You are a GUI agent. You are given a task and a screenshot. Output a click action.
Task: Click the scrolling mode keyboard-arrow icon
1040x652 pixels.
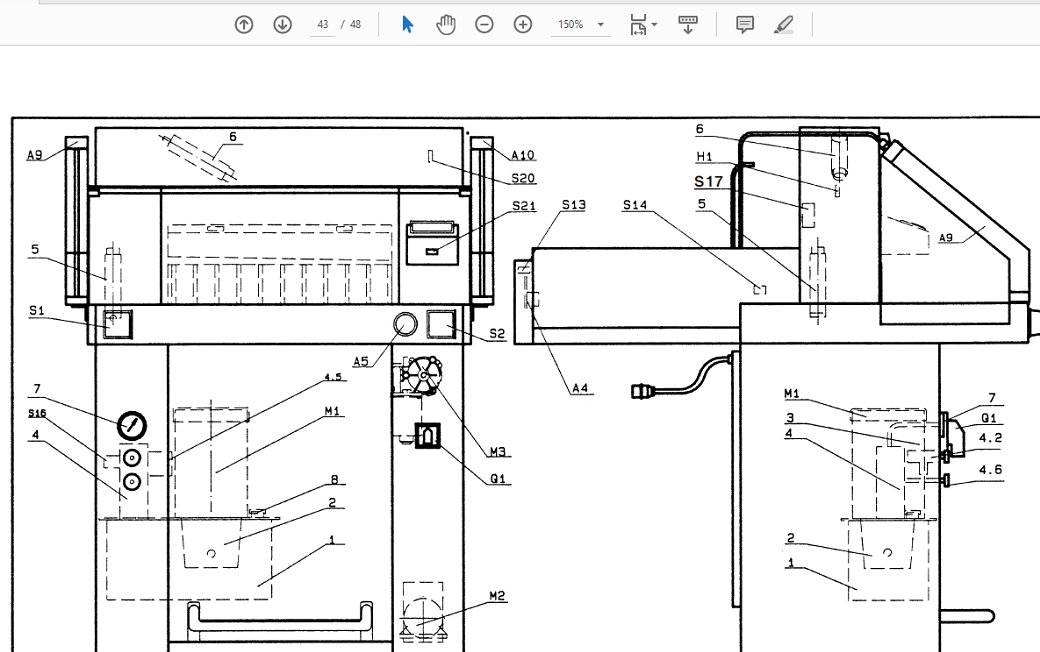(688, 25)
